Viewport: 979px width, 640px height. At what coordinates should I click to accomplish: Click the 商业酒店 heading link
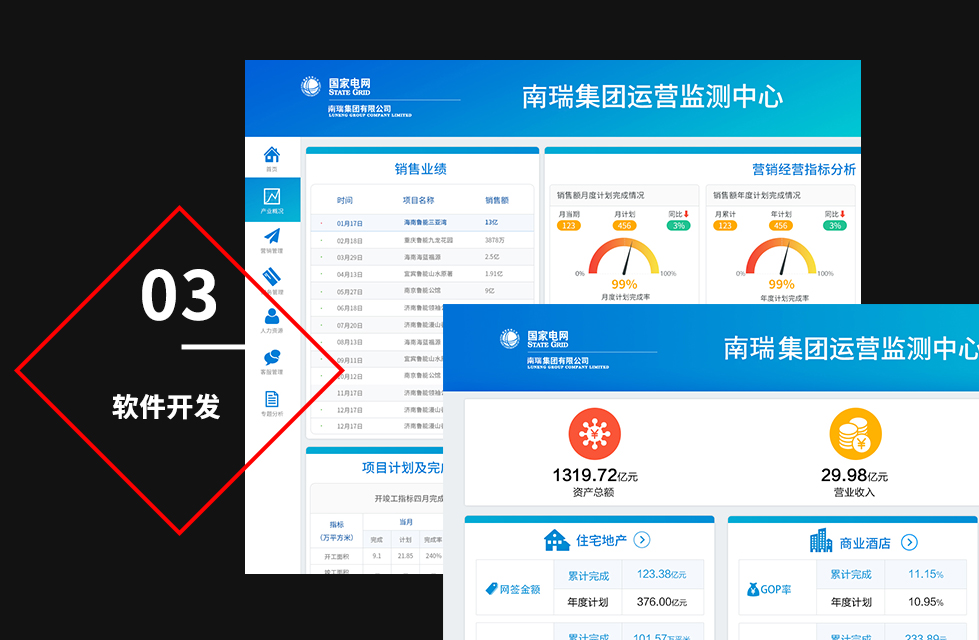point(865,543)
